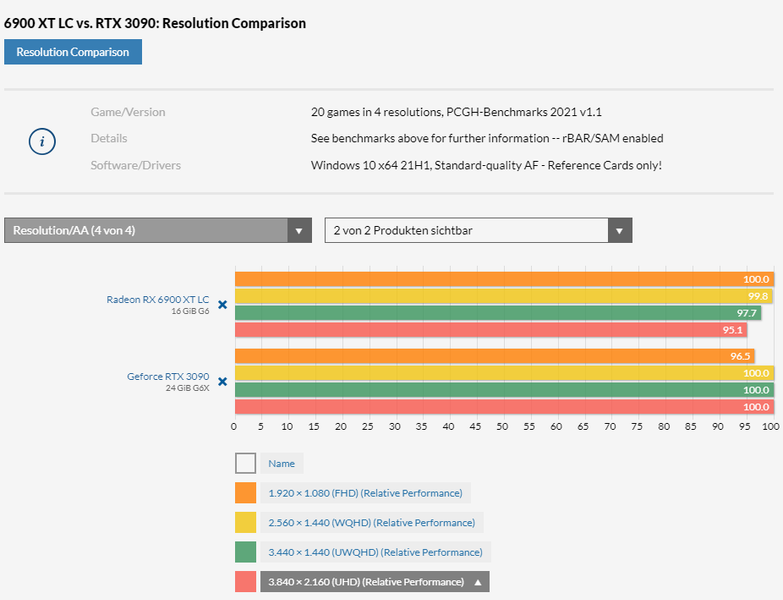Remove Radeon RX 6900 XT LC with X
This screenshot has height=600, width=783.
click(x=223, y=304)
